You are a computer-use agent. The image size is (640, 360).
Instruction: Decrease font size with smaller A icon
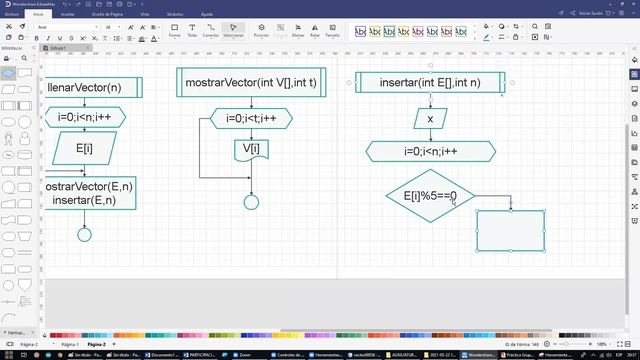[x=142, y=27]
